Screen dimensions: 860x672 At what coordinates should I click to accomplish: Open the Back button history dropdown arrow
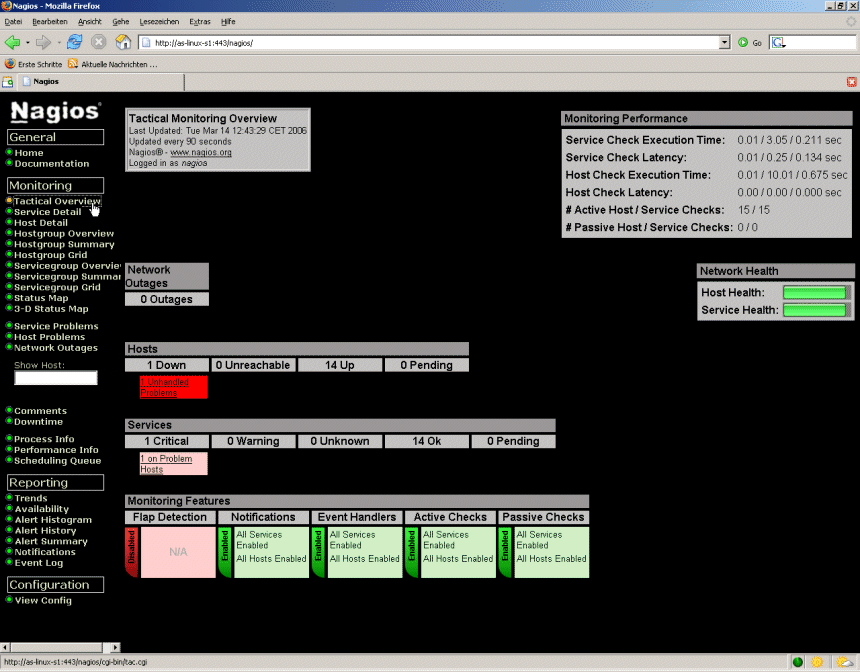click(x=27, y=43)
